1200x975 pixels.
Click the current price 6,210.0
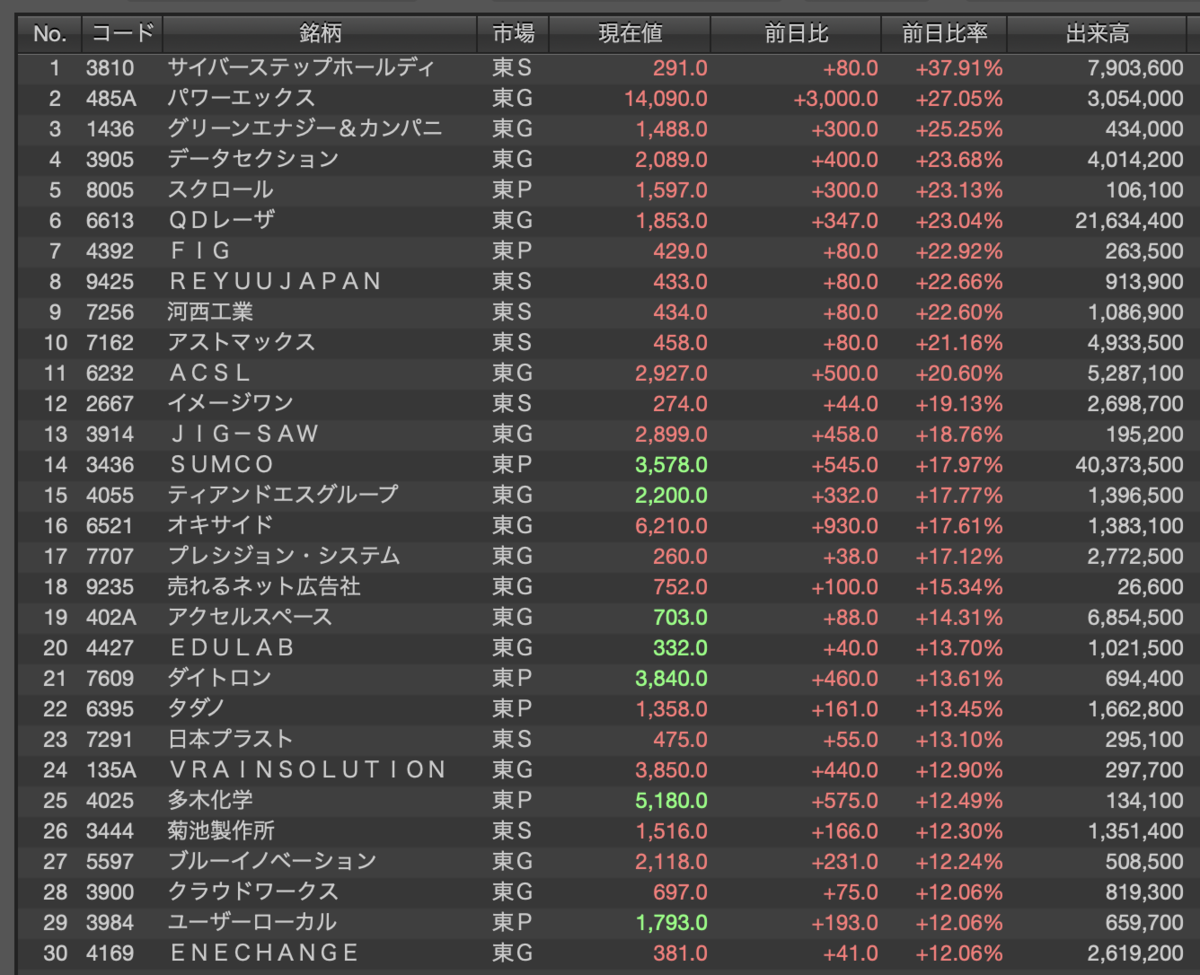(671, 525)
